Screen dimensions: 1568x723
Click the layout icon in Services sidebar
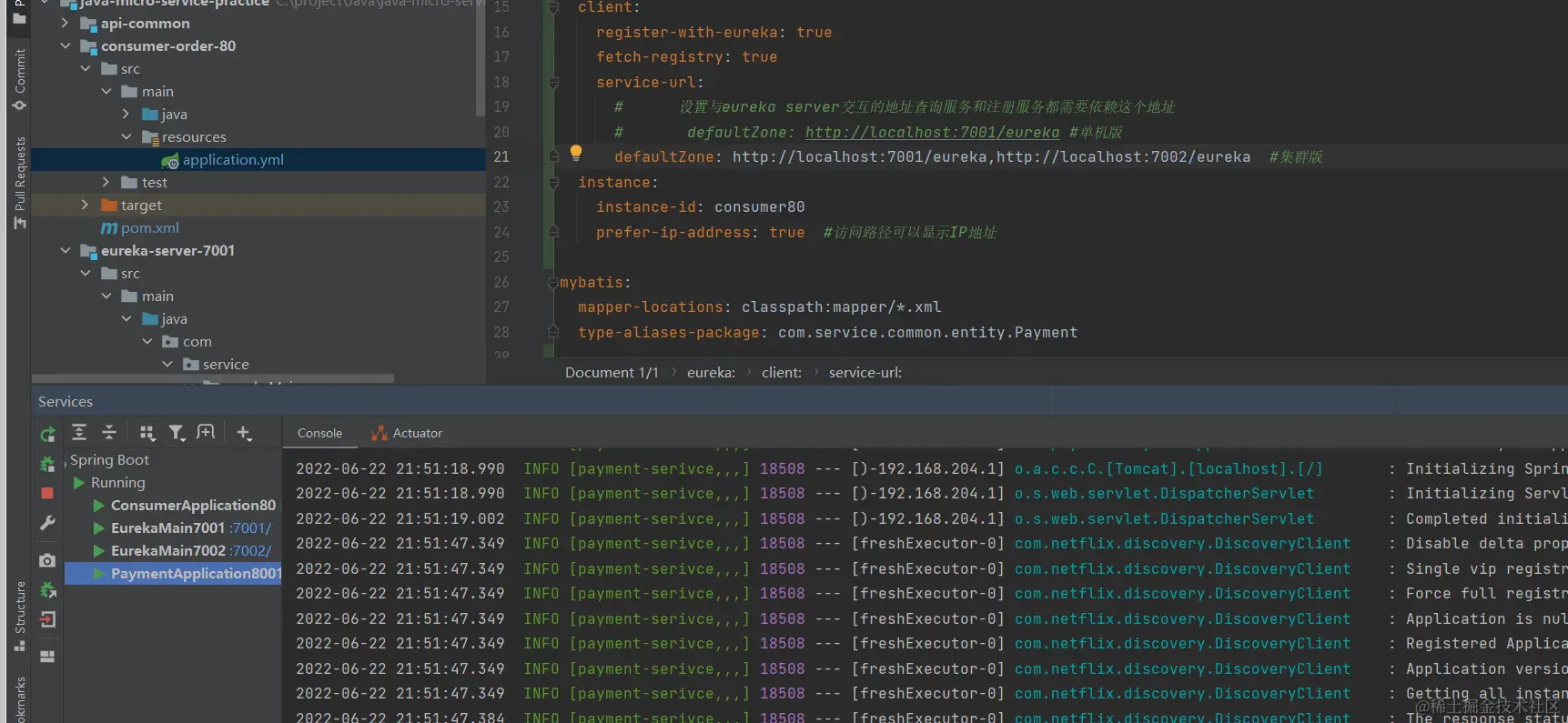point(47,656)
